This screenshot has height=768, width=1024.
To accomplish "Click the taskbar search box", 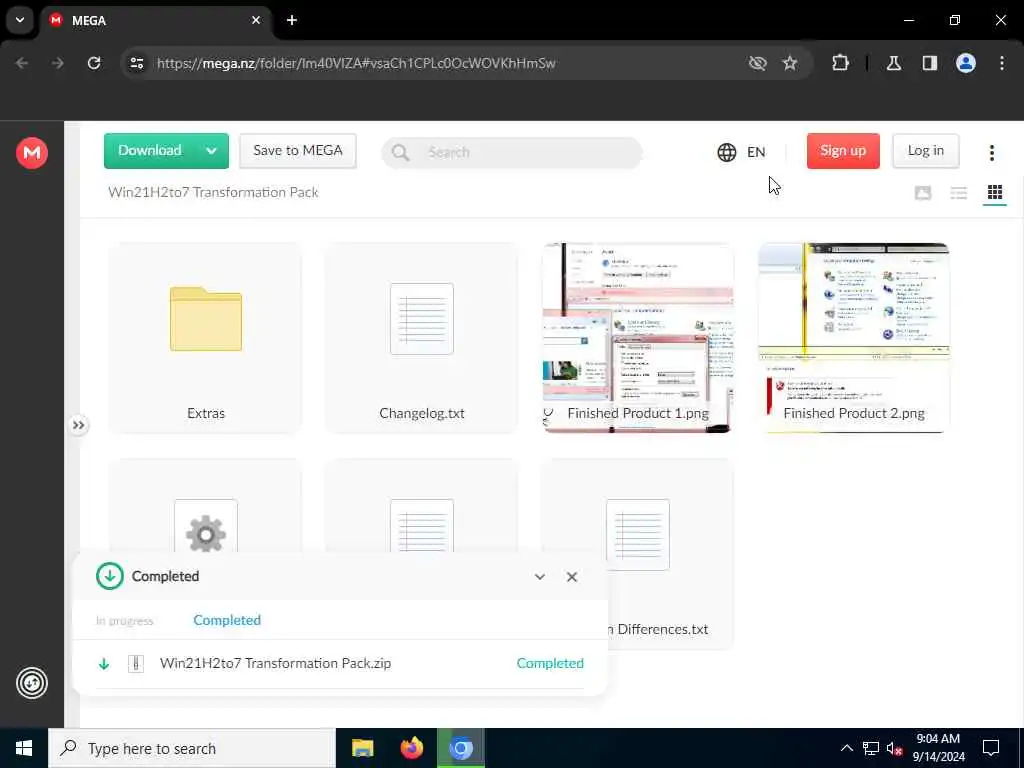I will tap(192, 748).
